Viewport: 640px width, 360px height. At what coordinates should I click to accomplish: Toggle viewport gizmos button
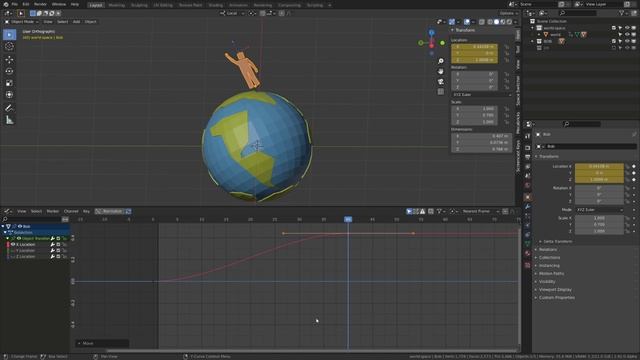[452, 22]
